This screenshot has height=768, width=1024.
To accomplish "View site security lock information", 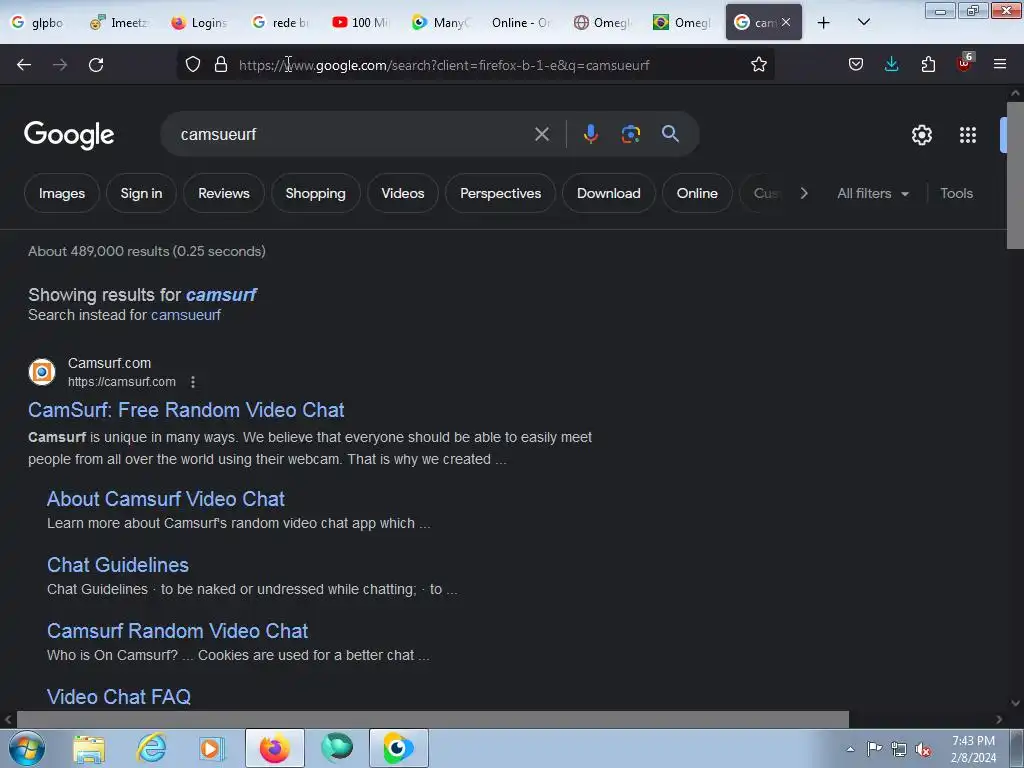I will [221, 65].
